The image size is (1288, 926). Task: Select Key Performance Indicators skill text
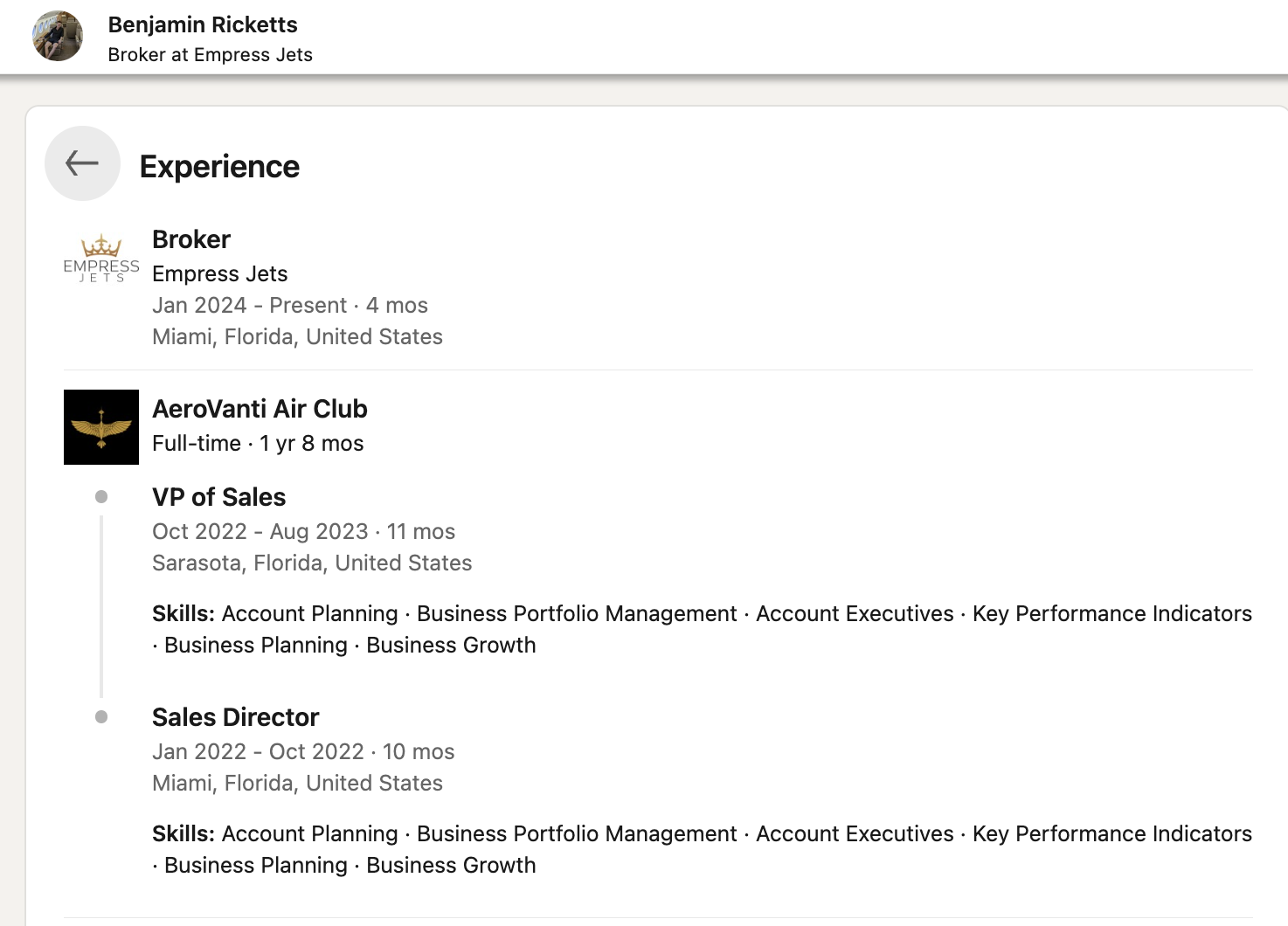pyautogui.click(x=1111, y=613)
